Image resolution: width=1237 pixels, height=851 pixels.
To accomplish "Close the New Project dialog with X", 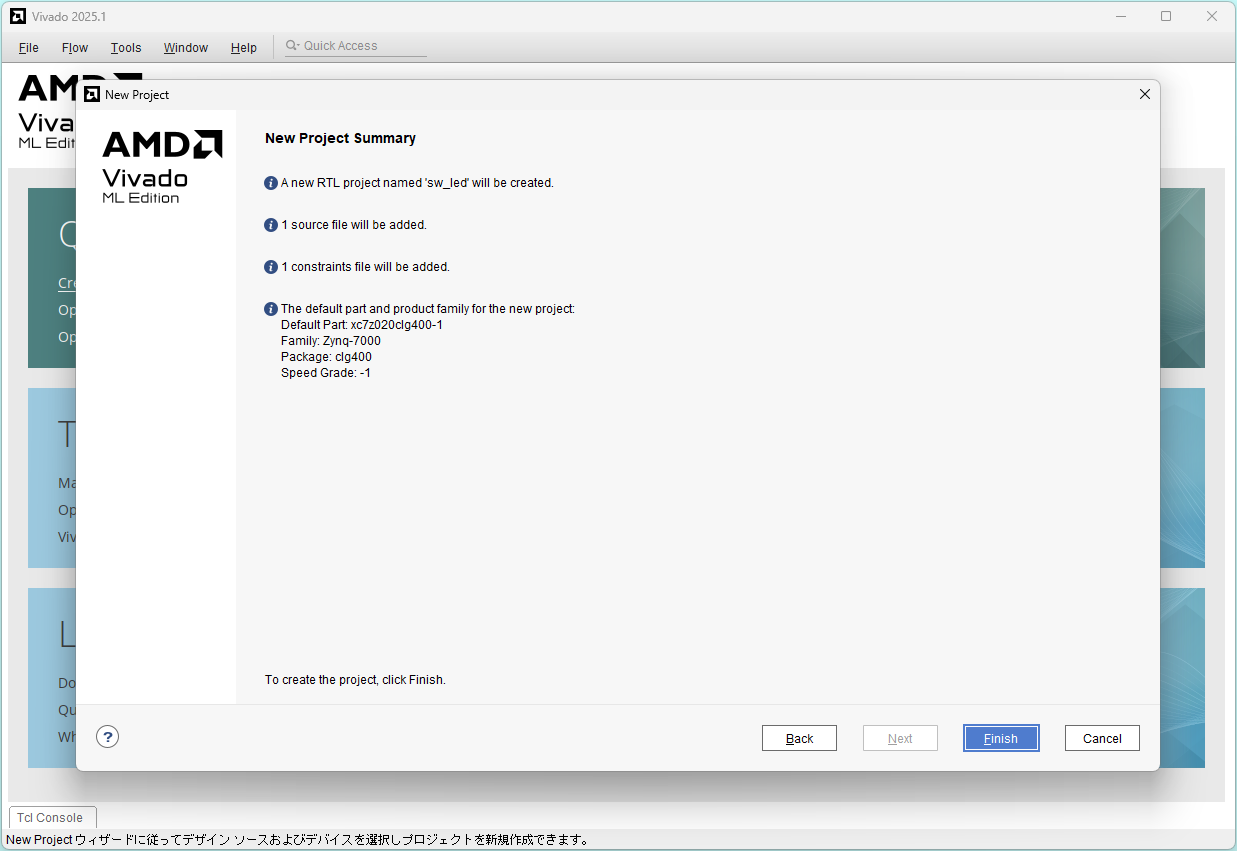I will coord(1144,94).
